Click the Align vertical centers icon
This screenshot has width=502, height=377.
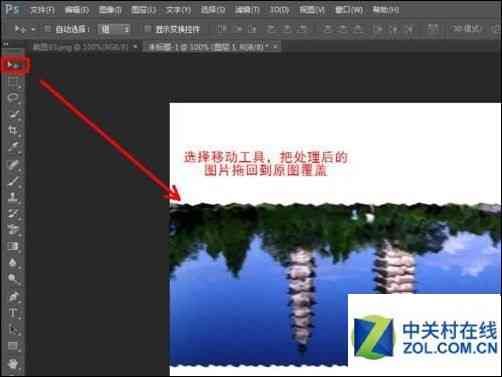pos(237,29)
